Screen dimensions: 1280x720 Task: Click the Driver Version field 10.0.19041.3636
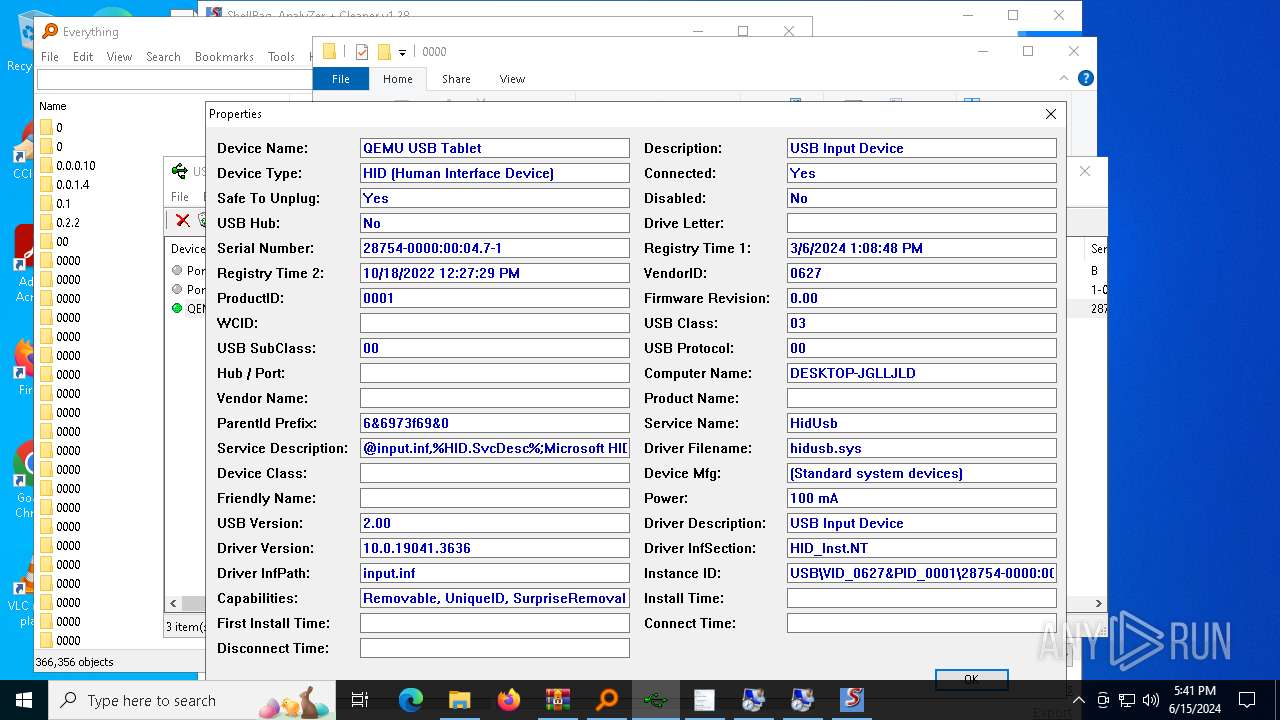[494, 548]
